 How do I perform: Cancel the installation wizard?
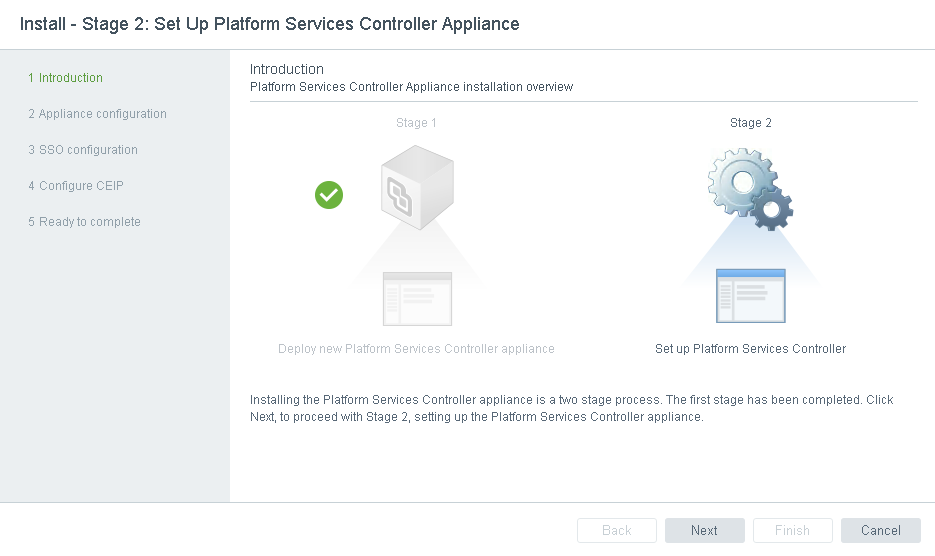(x=880, y=531)
